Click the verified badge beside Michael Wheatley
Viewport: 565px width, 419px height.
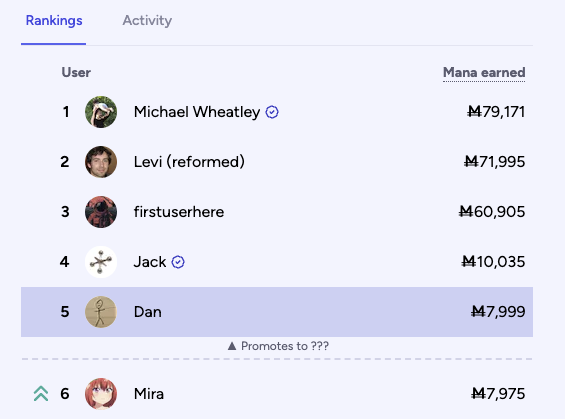tap(272, 112)
